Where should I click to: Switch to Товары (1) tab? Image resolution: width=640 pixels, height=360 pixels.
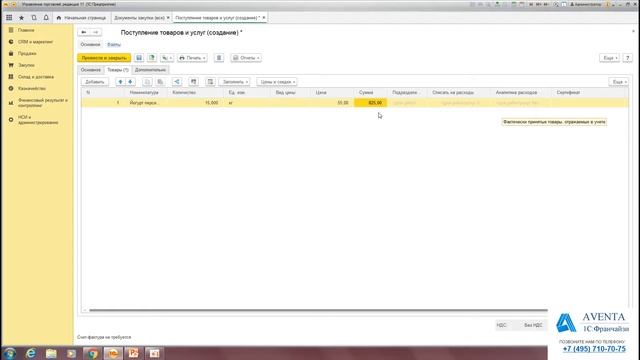(118, 70)
